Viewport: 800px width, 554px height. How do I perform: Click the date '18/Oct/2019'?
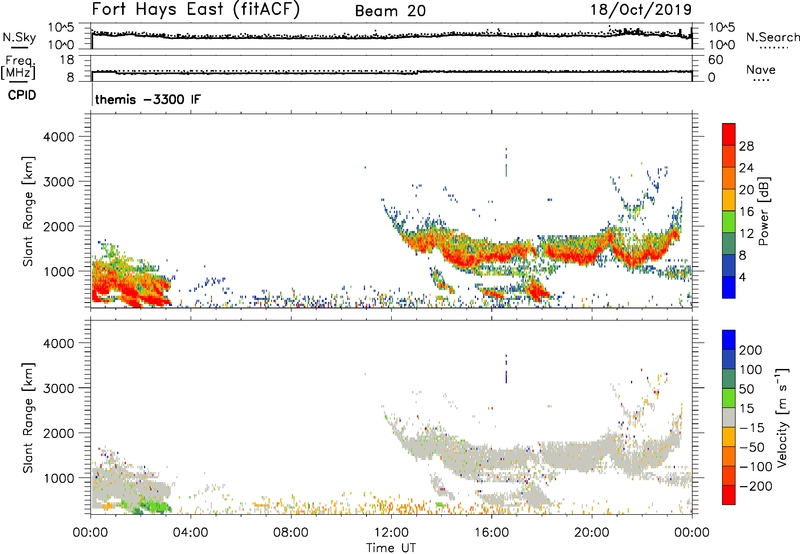[641, 10]
